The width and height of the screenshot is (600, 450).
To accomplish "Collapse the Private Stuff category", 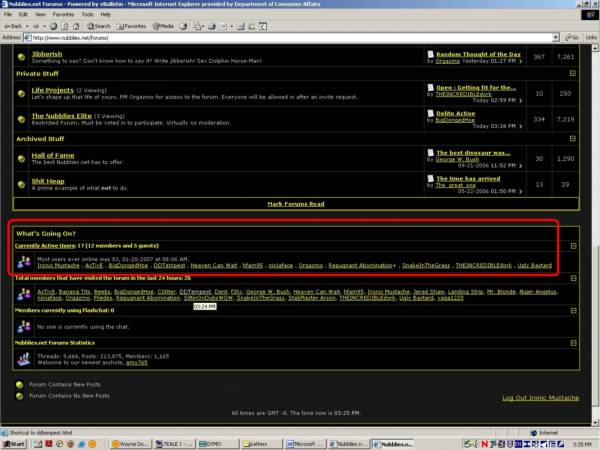I will point(573,73).
